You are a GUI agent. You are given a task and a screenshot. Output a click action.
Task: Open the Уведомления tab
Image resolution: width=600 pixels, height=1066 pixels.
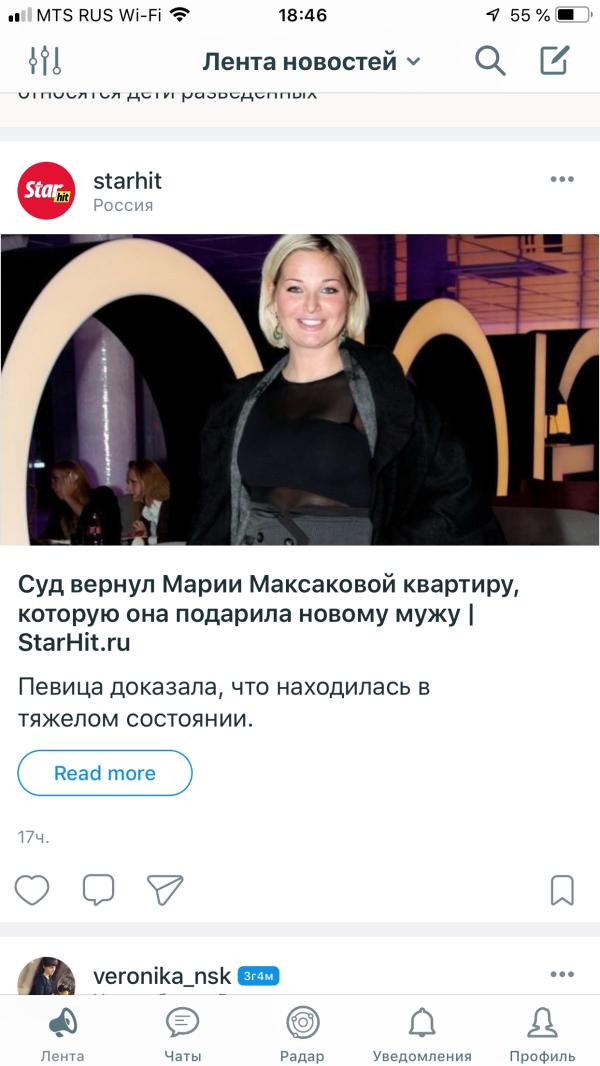click(x=422, y=1035)
